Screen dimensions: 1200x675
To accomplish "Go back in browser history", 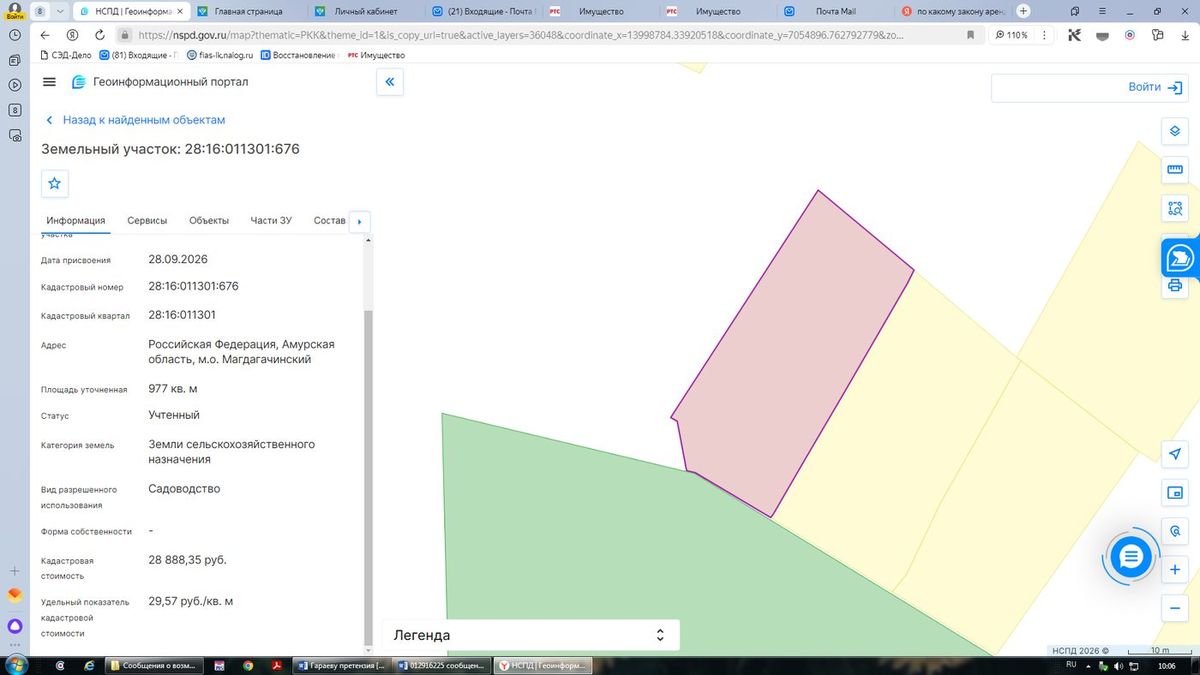I will (x=45, y=35).
